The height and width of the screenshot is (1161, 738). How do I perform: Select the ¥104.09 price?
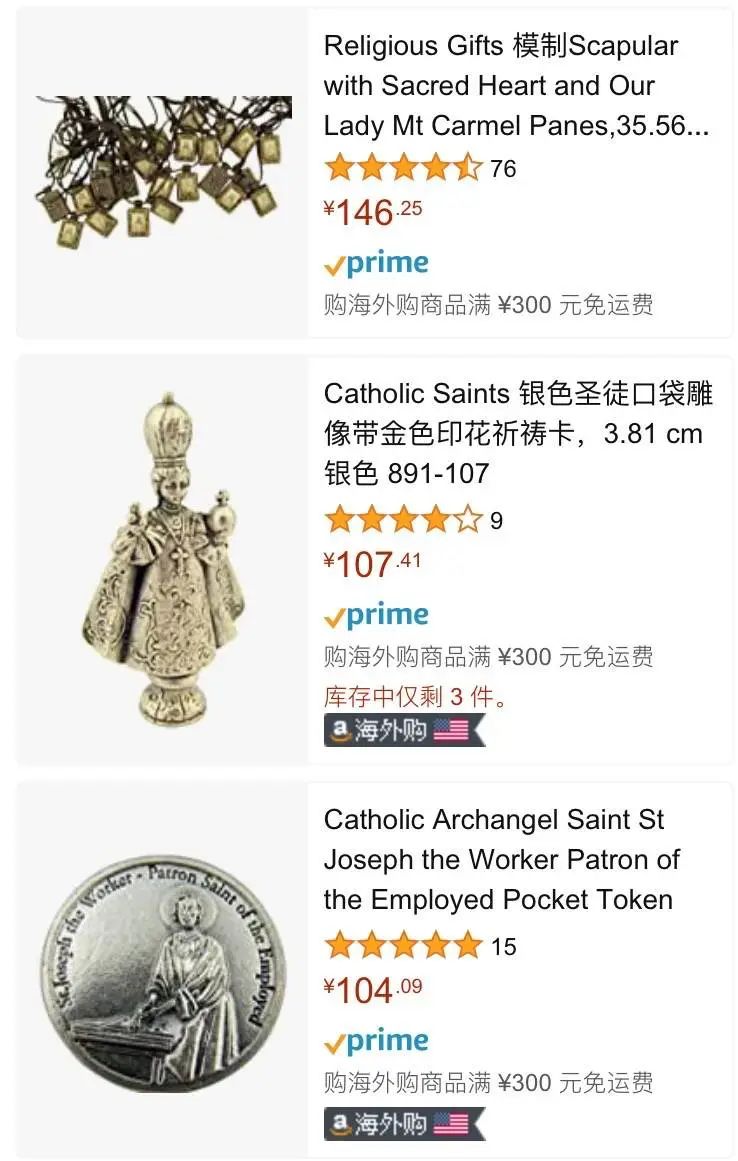[x=372, y=989]
